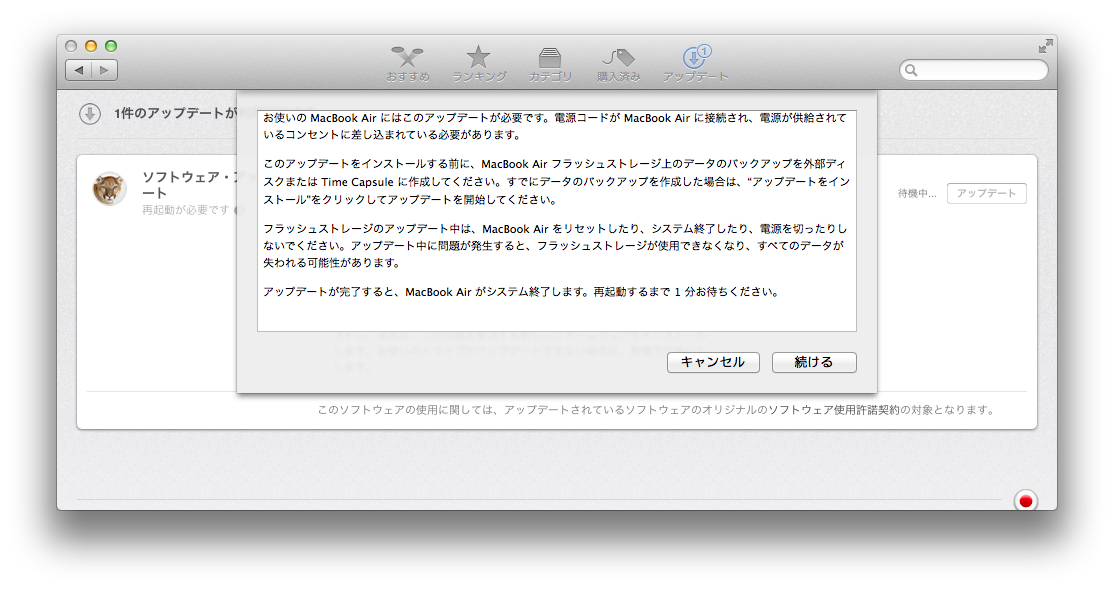
Task: Select the アップデート tab with badge
Action: point(696,65)
